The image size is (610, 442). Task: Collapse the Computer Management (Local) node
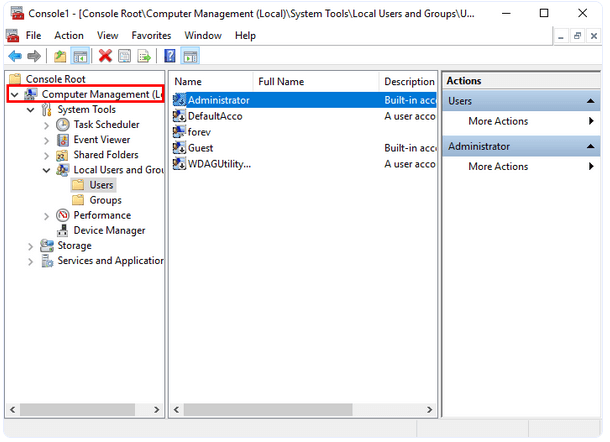14,95
